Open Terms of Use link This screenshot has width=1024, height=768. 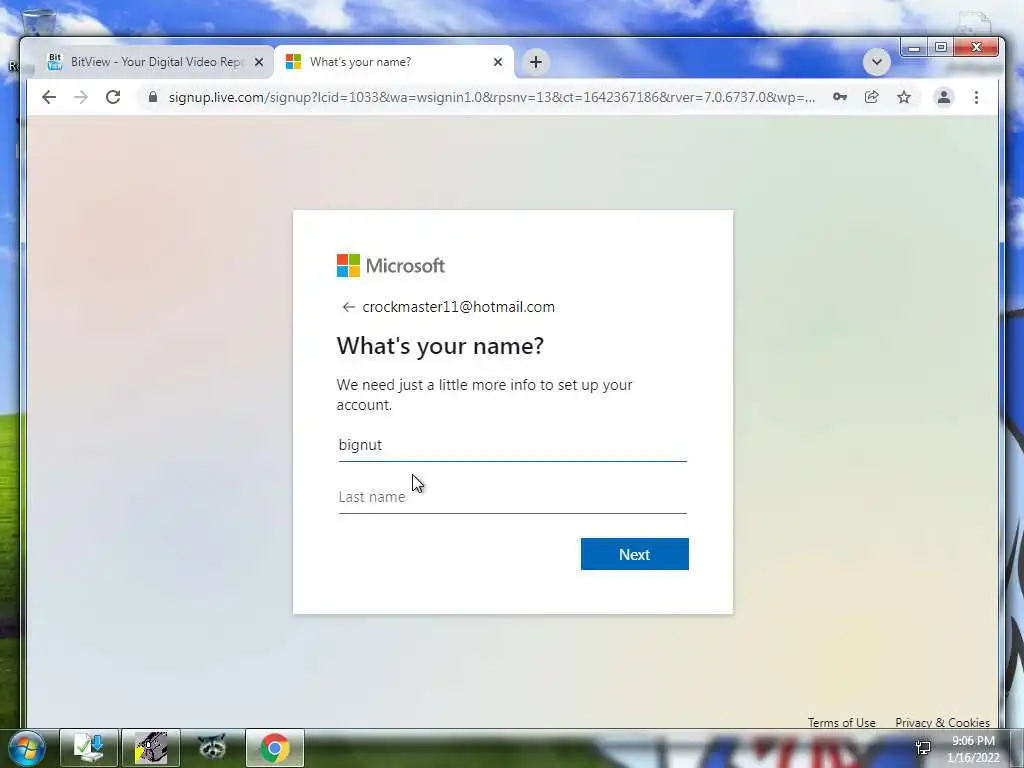pos(841,722)
